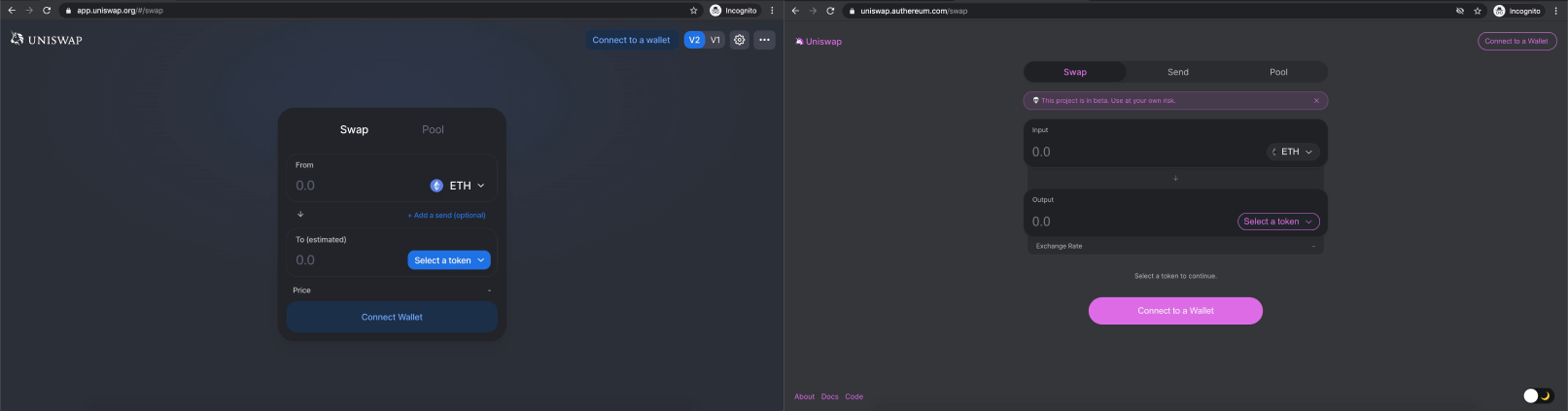This screenshot has width=1568, height=411.
Task: Click the dark blue Connect Wallet button
Action: click(392, 317)
